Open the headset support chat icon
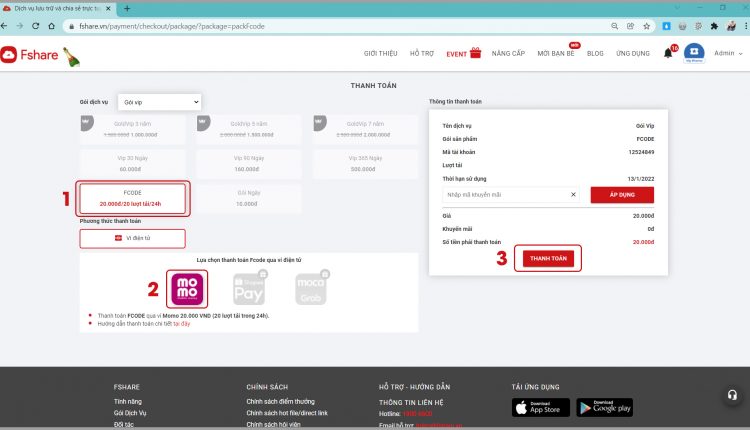 (x=732, y=395)
